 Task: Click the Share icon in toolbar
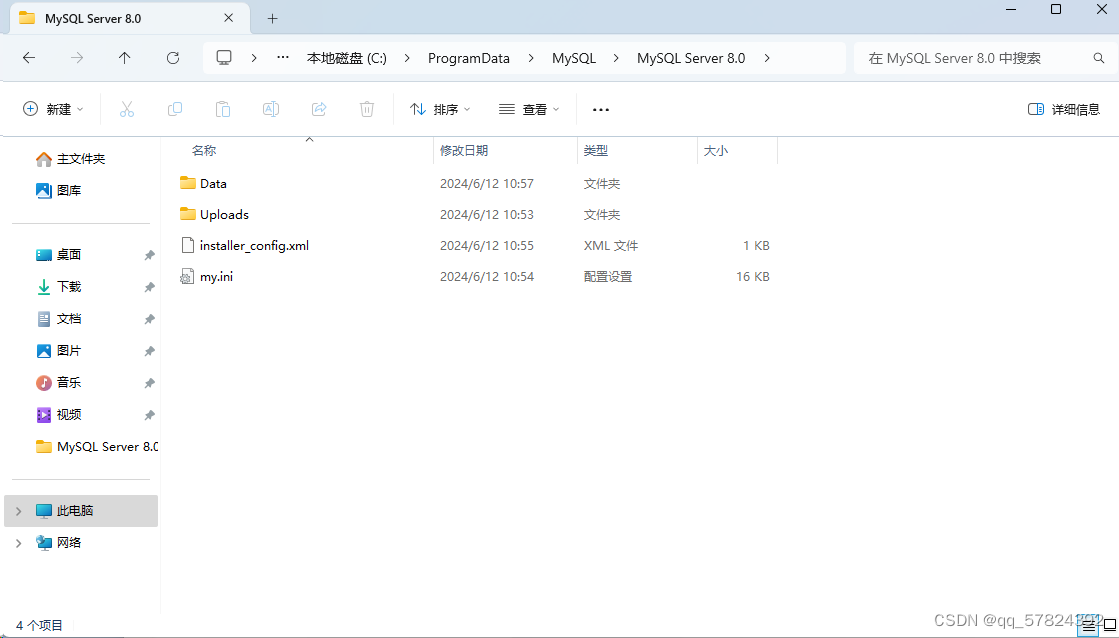(x=319, y=109)
